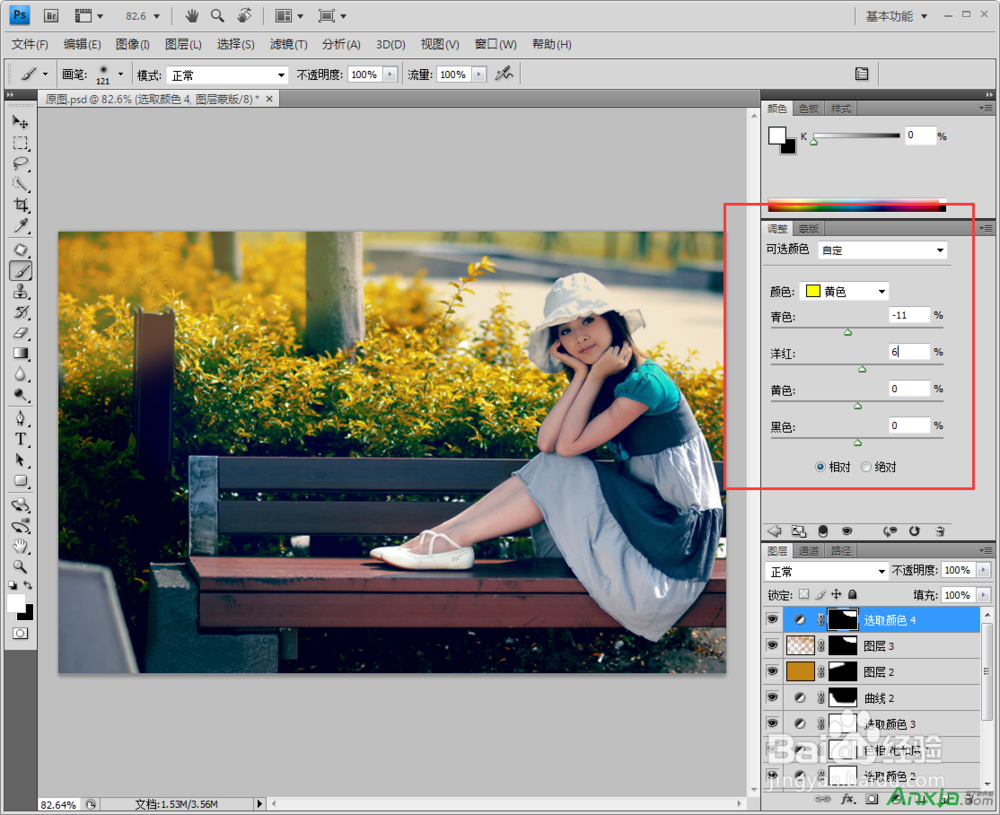Select the 绝对 (Absolute) radio button
Image resolution: width=1000 pixels, height=815 pixels.
pos(866,466)
